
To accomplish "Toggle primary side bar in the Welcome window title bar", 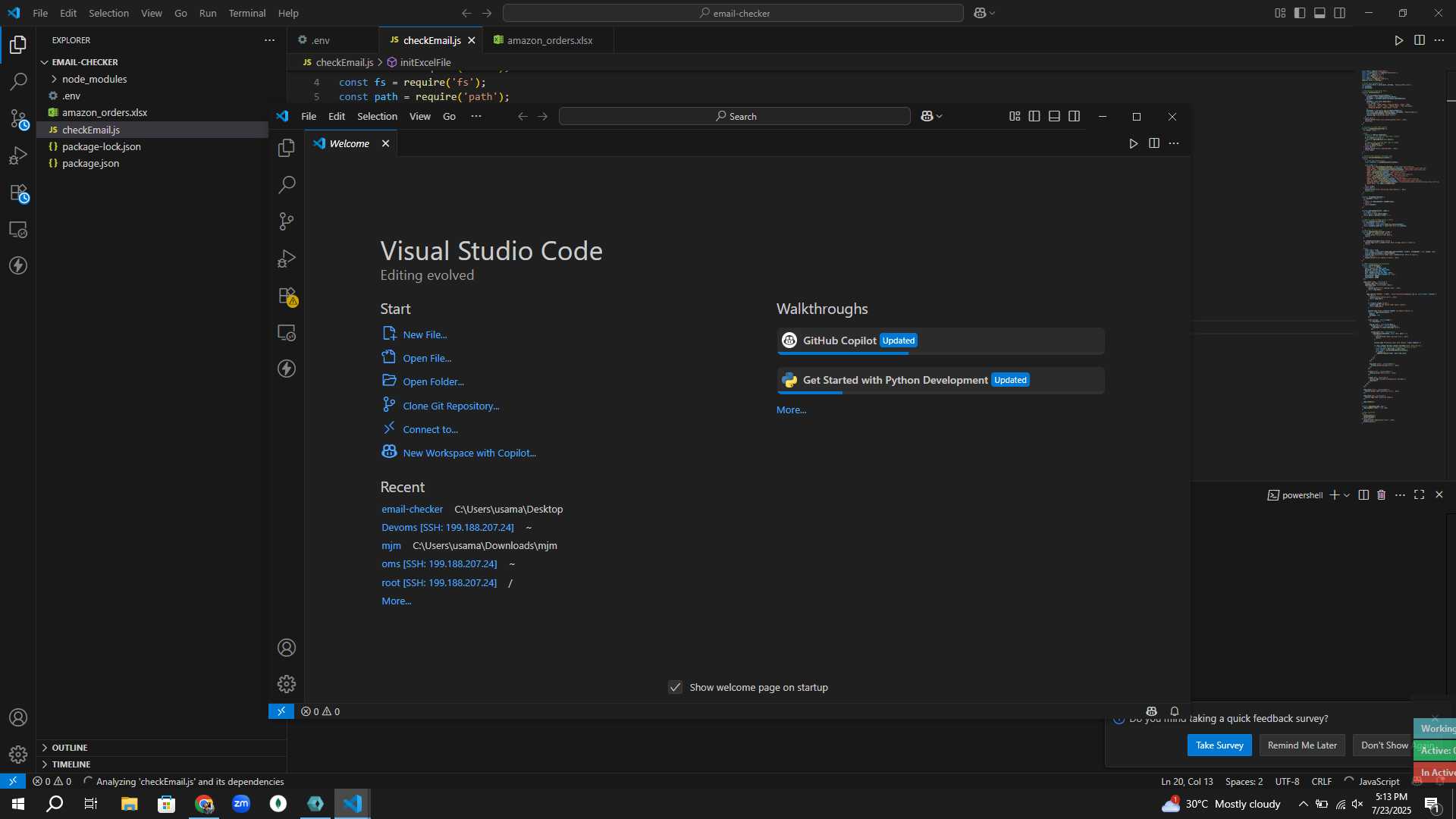I will coord(1034,116).
